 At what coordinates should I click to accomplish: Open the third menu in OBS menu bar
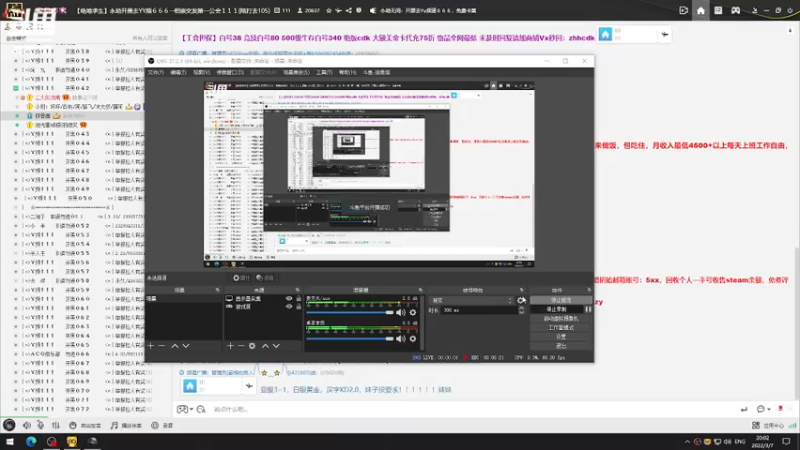202,72
